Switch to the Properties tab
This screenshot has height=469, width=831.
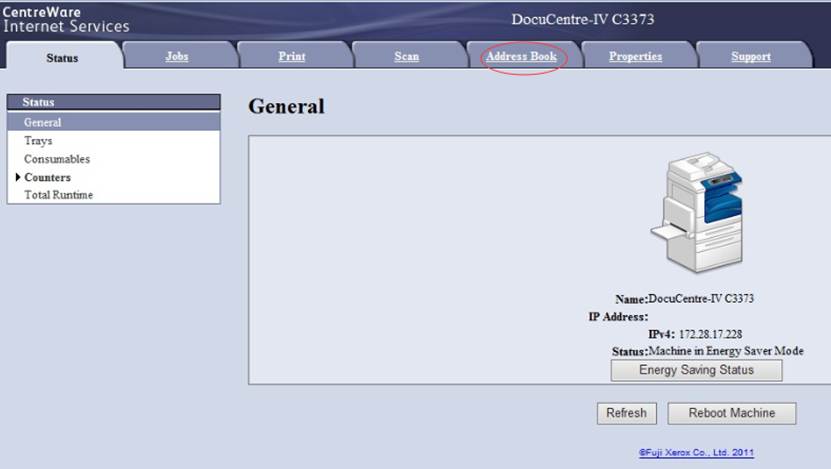[x=635, y=57]
